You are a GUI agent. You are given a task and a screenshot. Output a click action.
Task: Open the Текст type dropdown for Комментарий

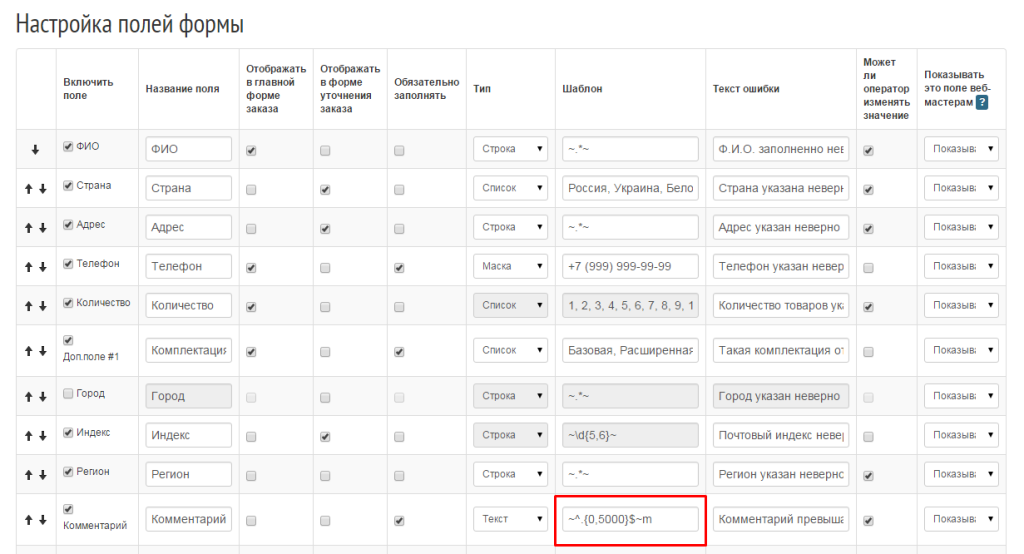510,519
